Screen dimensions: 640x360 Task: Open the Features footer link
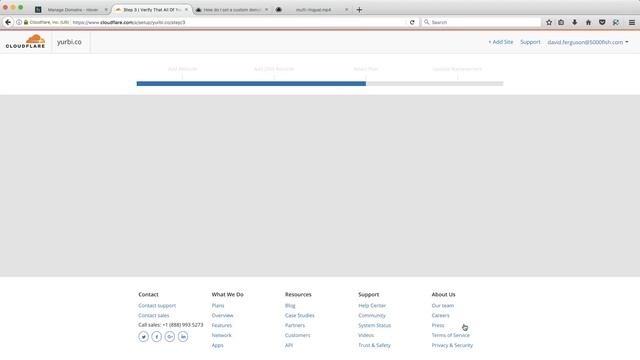222,325
